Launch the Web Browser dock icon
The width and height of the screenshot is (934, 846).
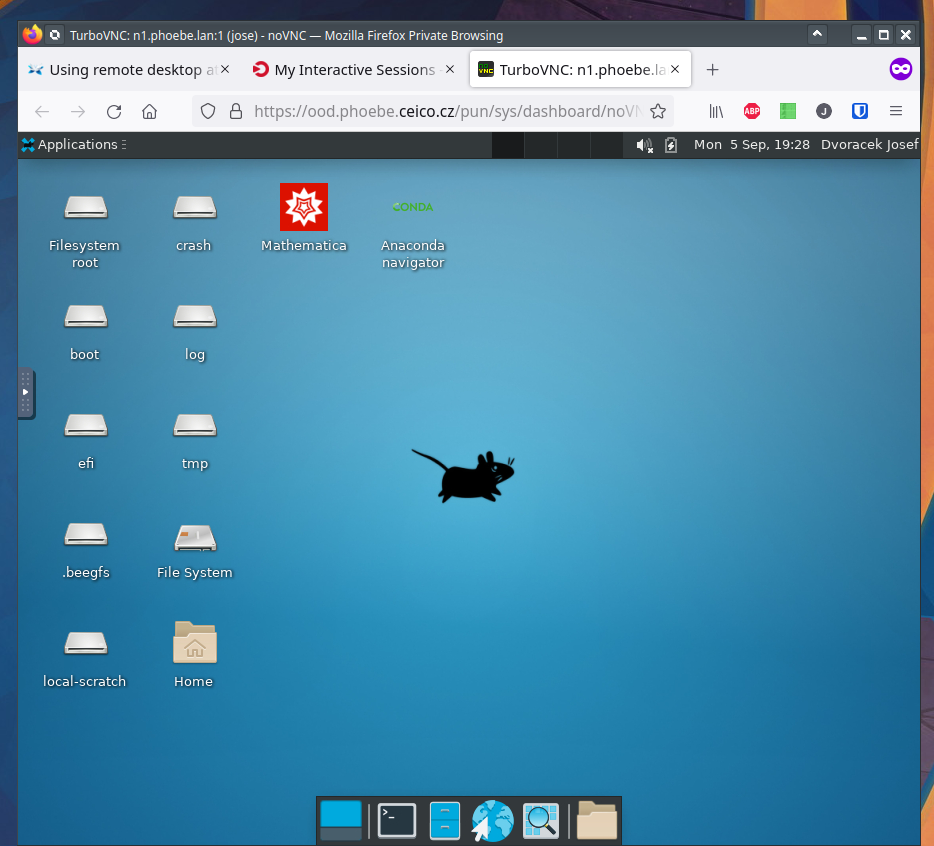pos(493,820)
